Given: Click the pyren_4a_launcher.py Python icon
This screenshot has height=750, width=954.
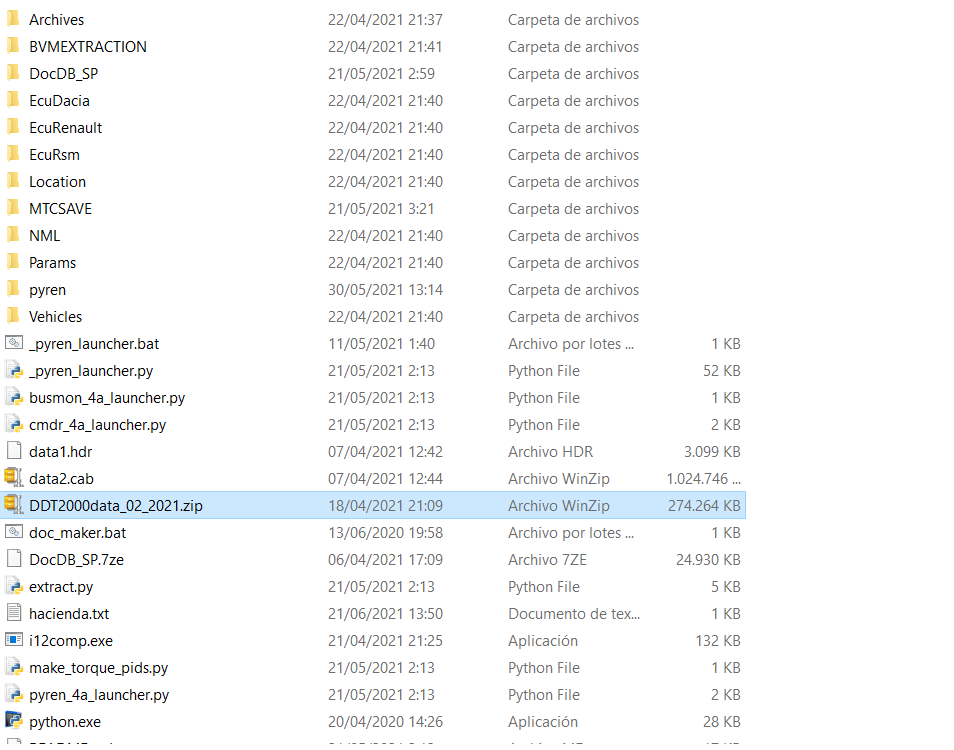Looking at the screenshot, I should tap(14, 694).
